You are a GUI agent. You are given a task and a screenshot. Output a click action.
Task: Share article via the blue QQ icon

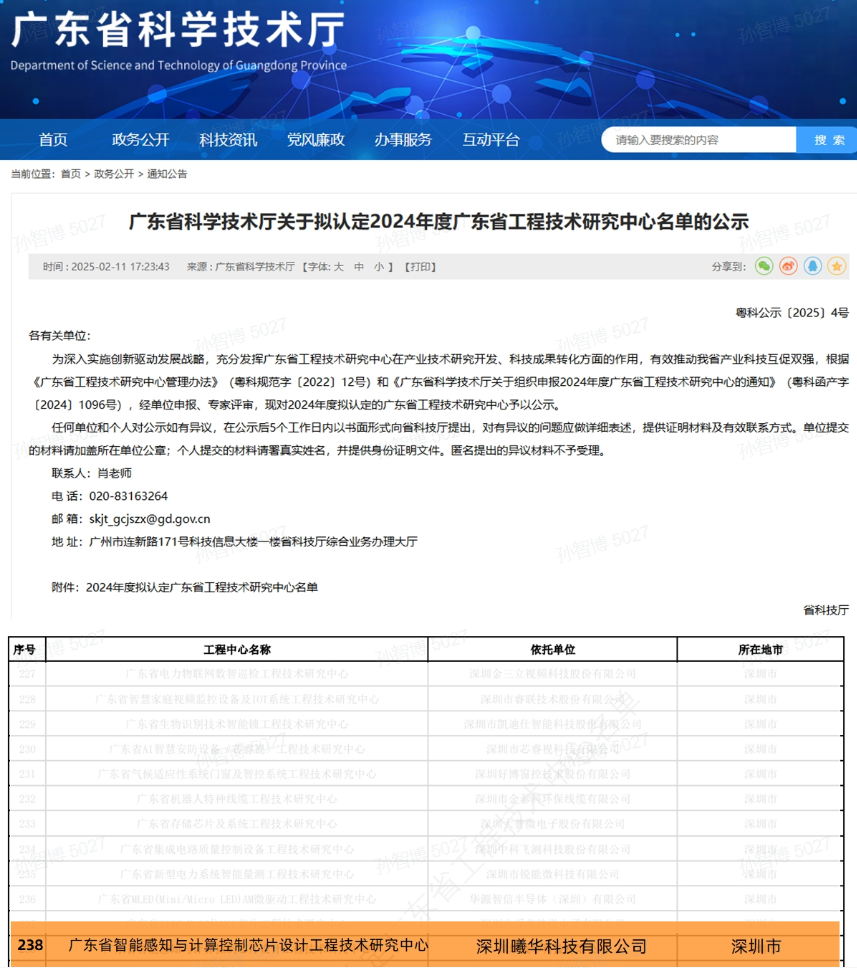coord(812,266)
